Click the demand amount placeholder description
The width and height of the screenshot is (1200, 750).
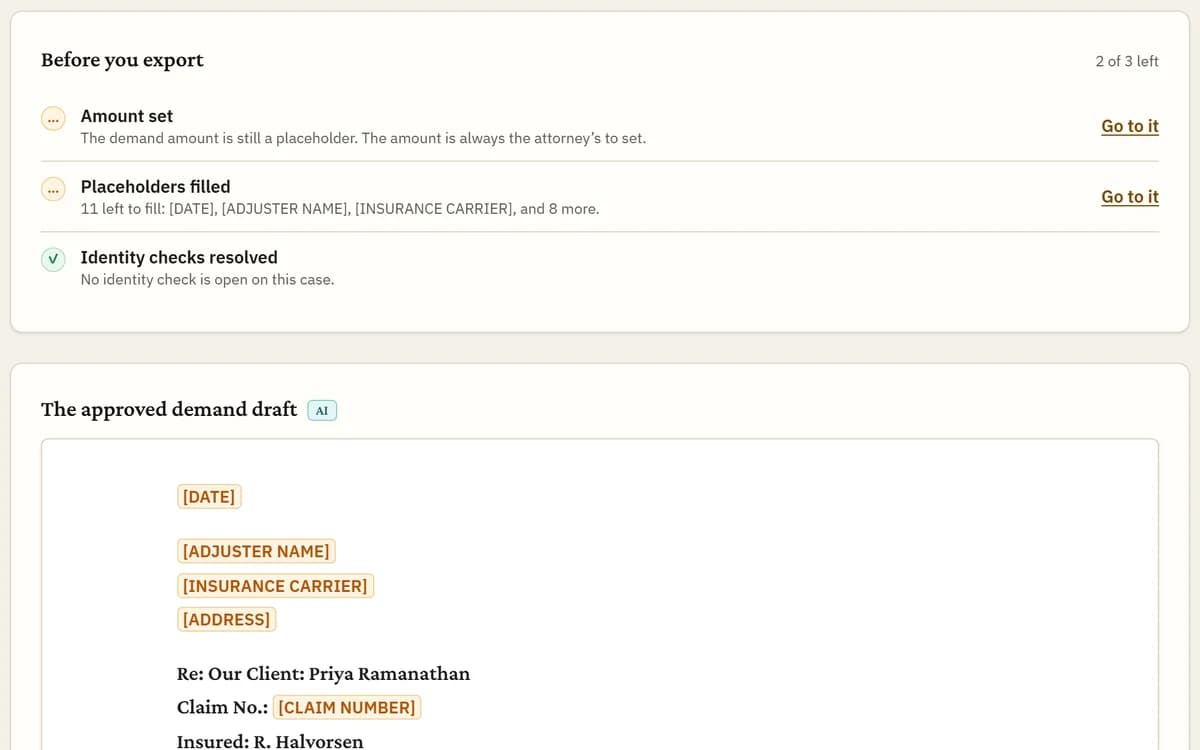point(363,138)
